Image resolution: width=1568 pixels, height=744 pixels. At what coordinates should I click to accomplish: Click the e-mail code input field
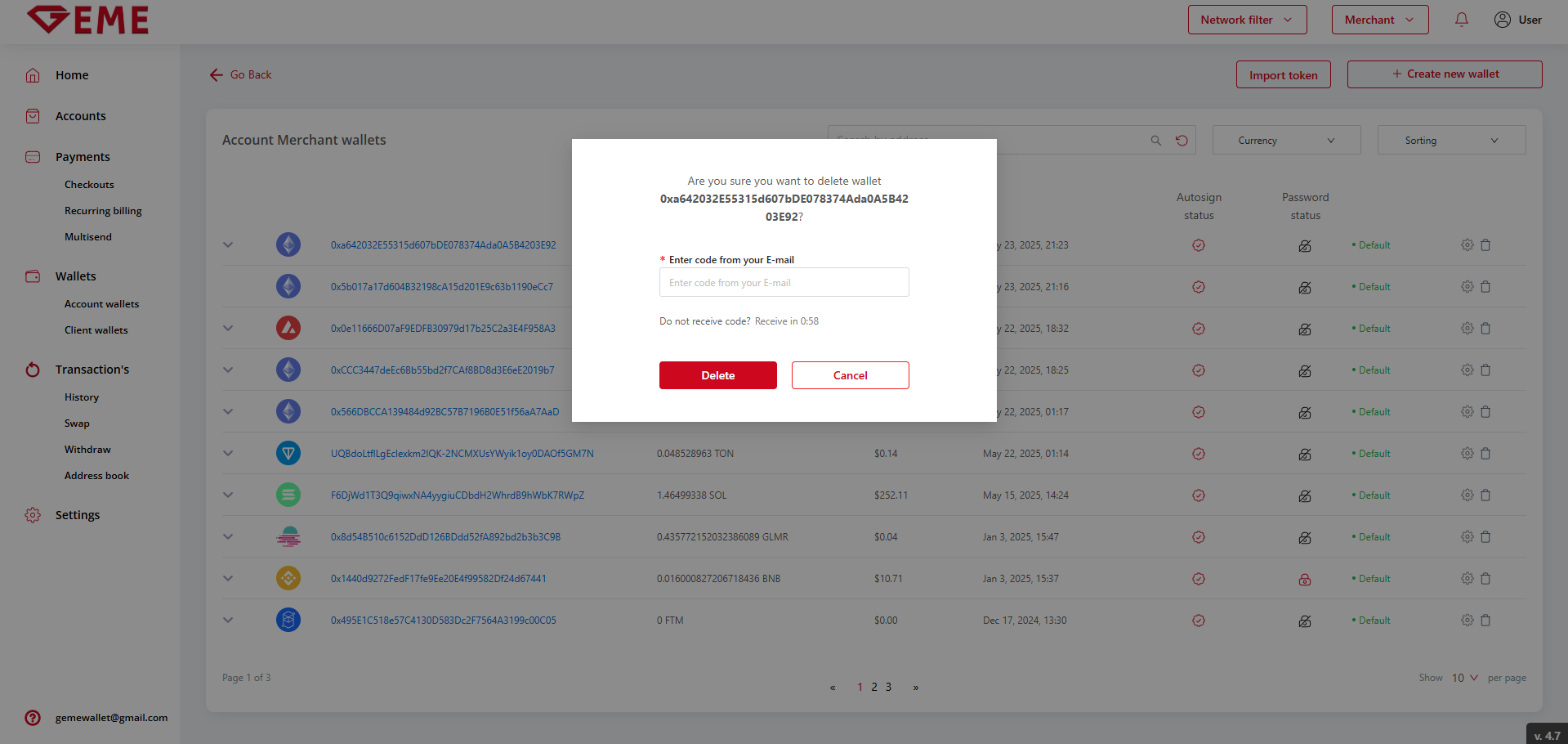click(784, 283)
